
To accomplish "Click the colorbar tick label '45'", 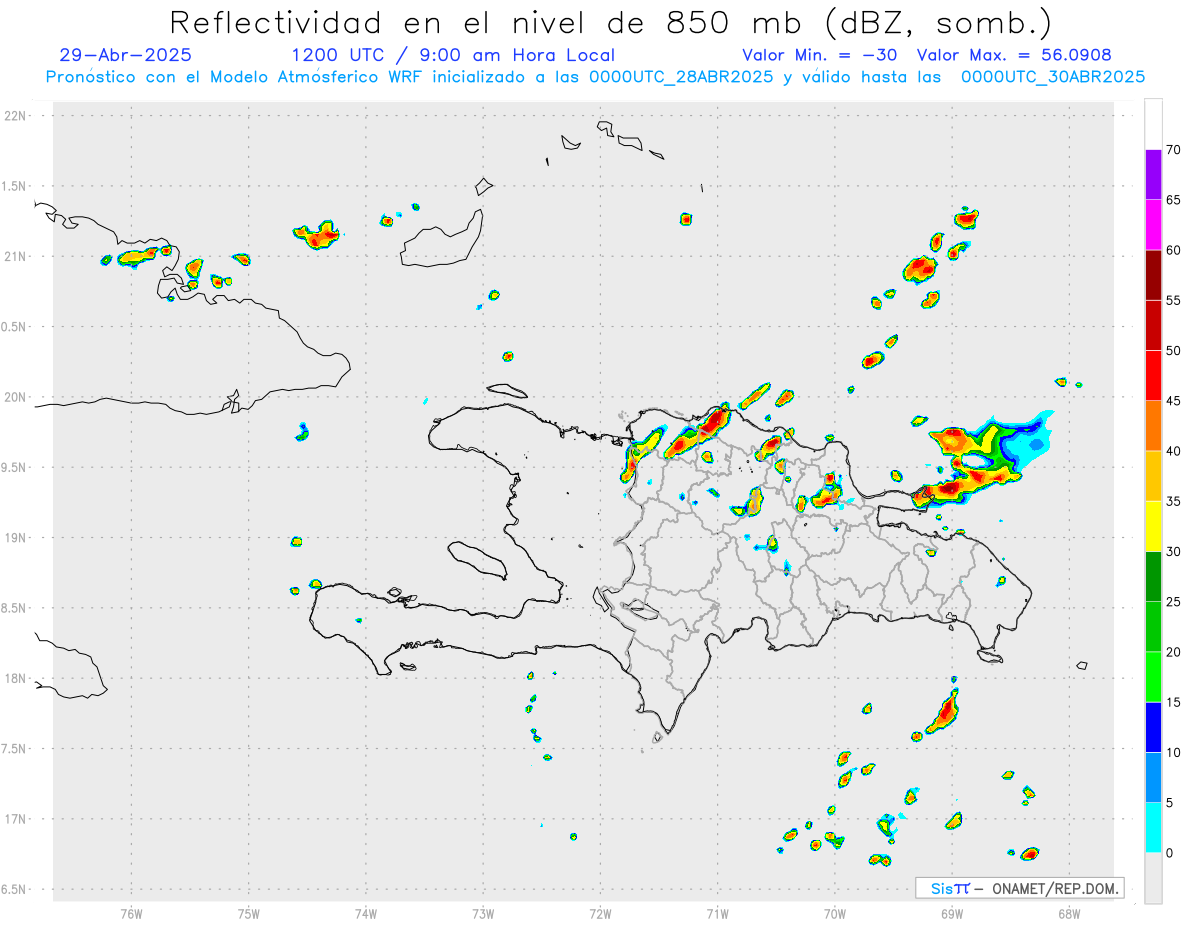I will pos(1174,401).
